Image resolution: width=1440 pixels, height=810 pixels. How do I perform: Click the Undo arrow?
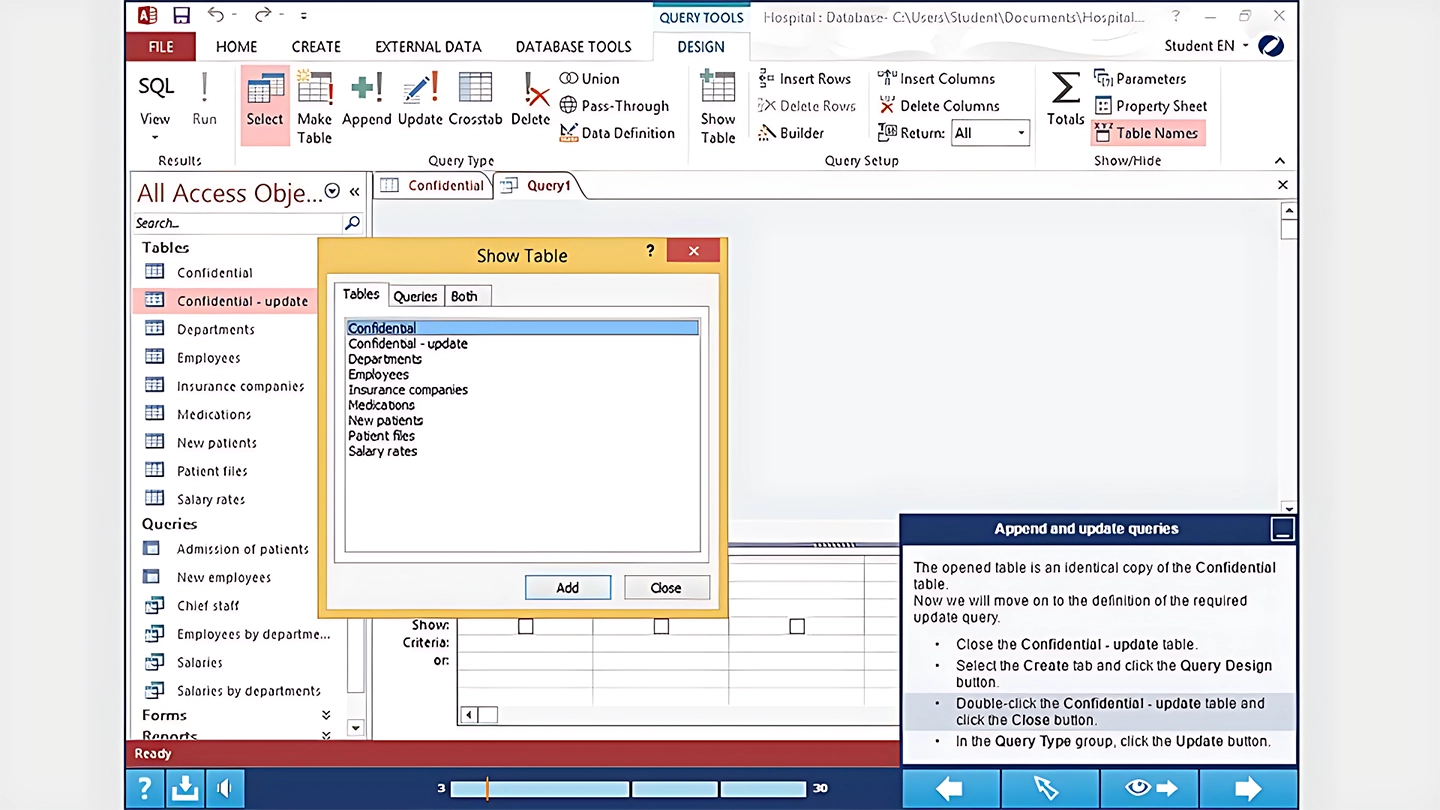(x=216, y=15)
